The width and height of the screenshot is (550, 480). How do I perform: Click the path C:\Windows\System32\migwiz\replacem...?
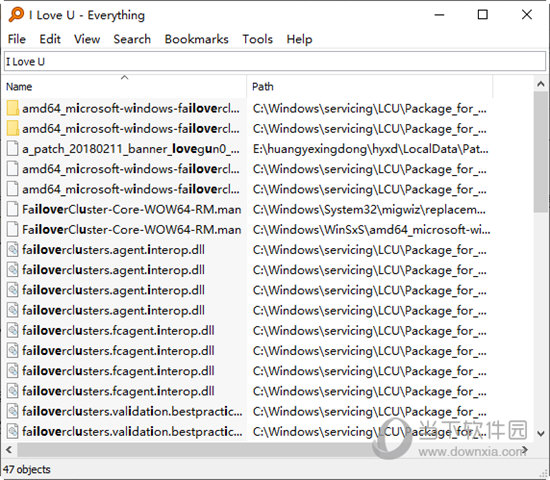[369, 209]
